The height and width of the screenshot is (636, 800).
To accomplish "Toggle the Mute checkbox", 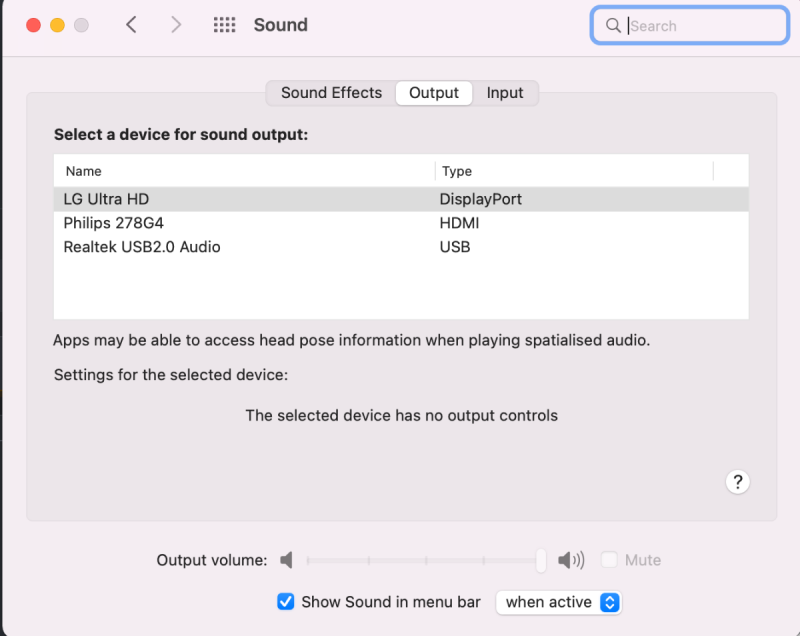I will pos(609,560).
